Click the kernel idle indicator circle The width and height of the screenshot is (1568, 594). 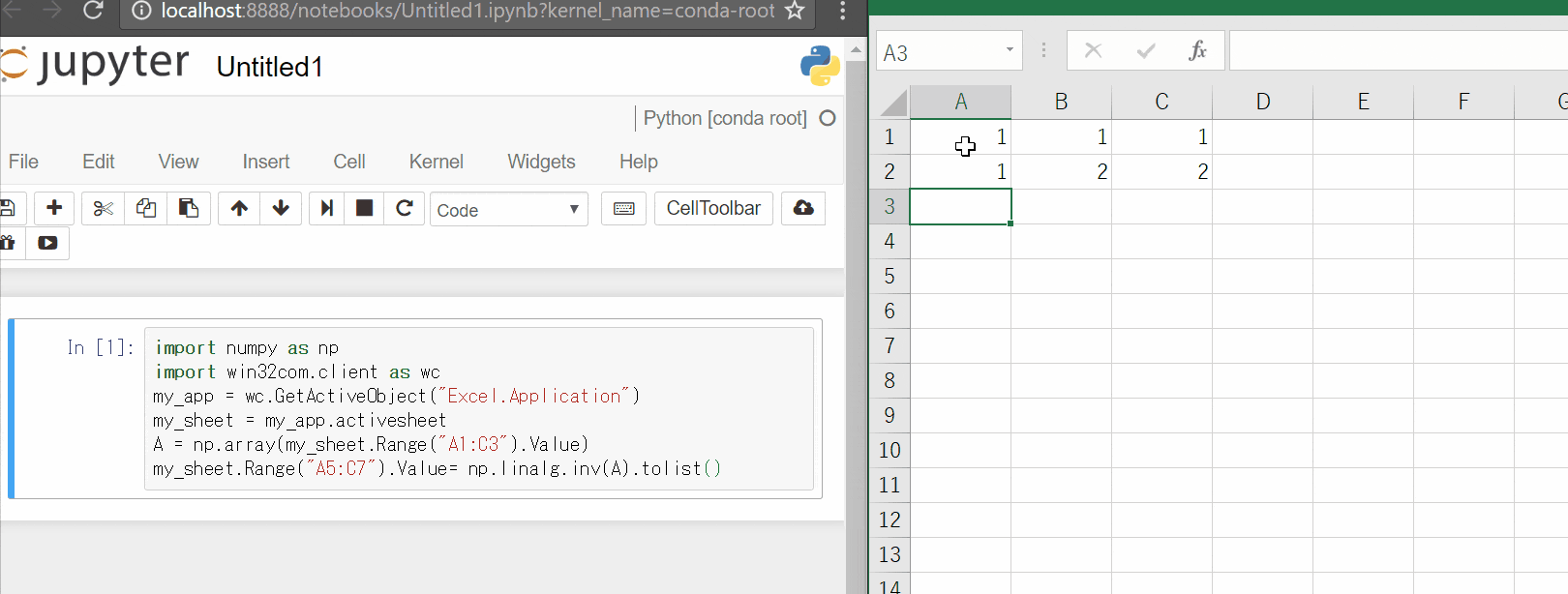click(828, 118)
